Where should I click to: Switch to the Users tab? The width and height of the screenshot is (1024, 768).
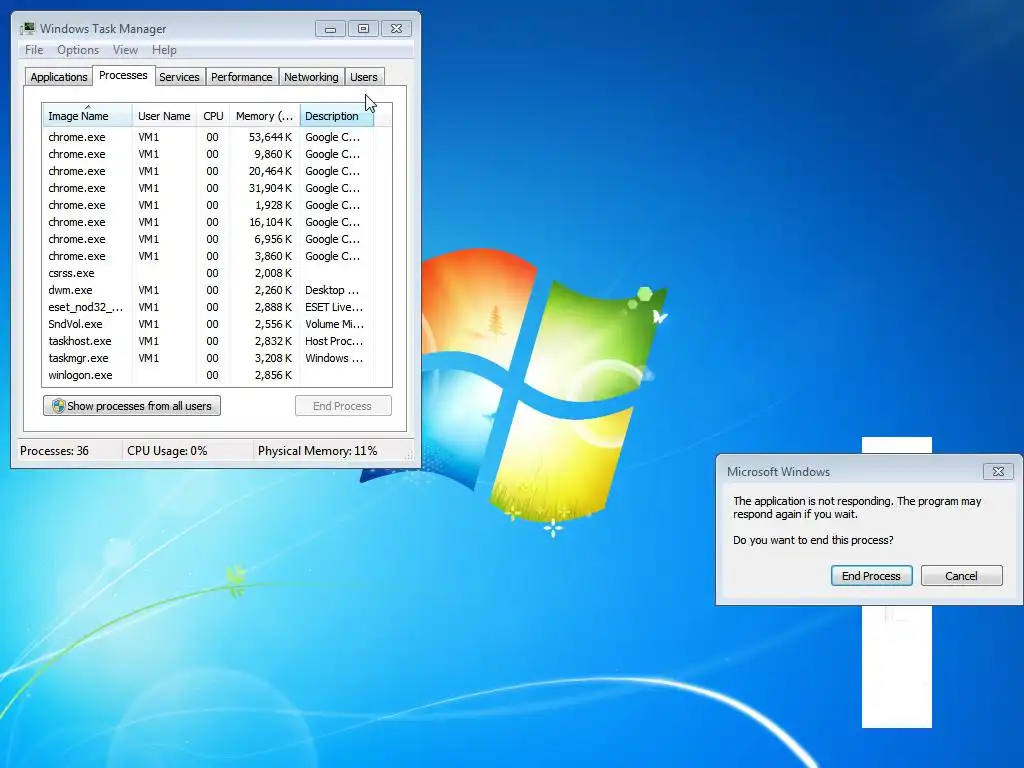364,77
